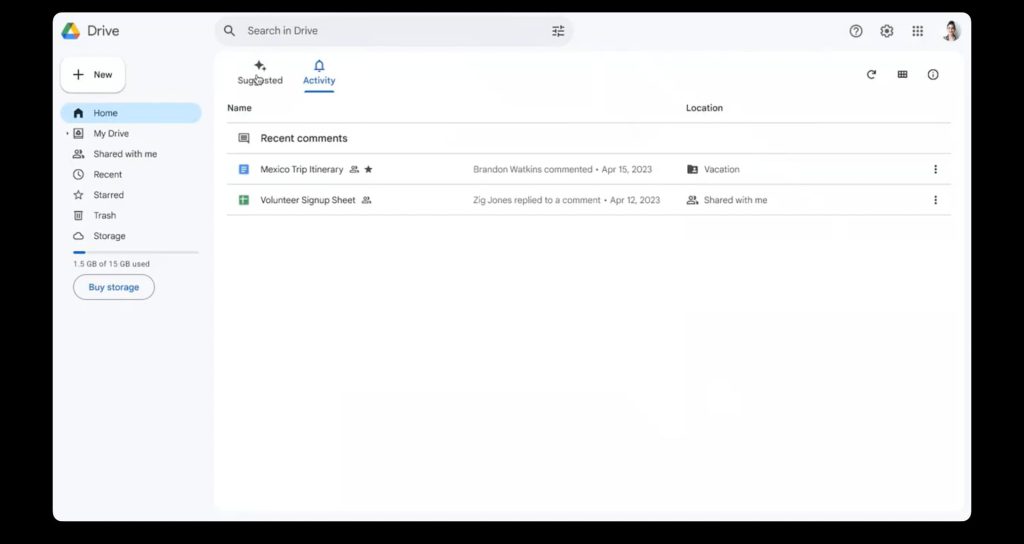Open the Settings gear icon
The height and width of the screenshot is (544, 1024).
[887, 31]
